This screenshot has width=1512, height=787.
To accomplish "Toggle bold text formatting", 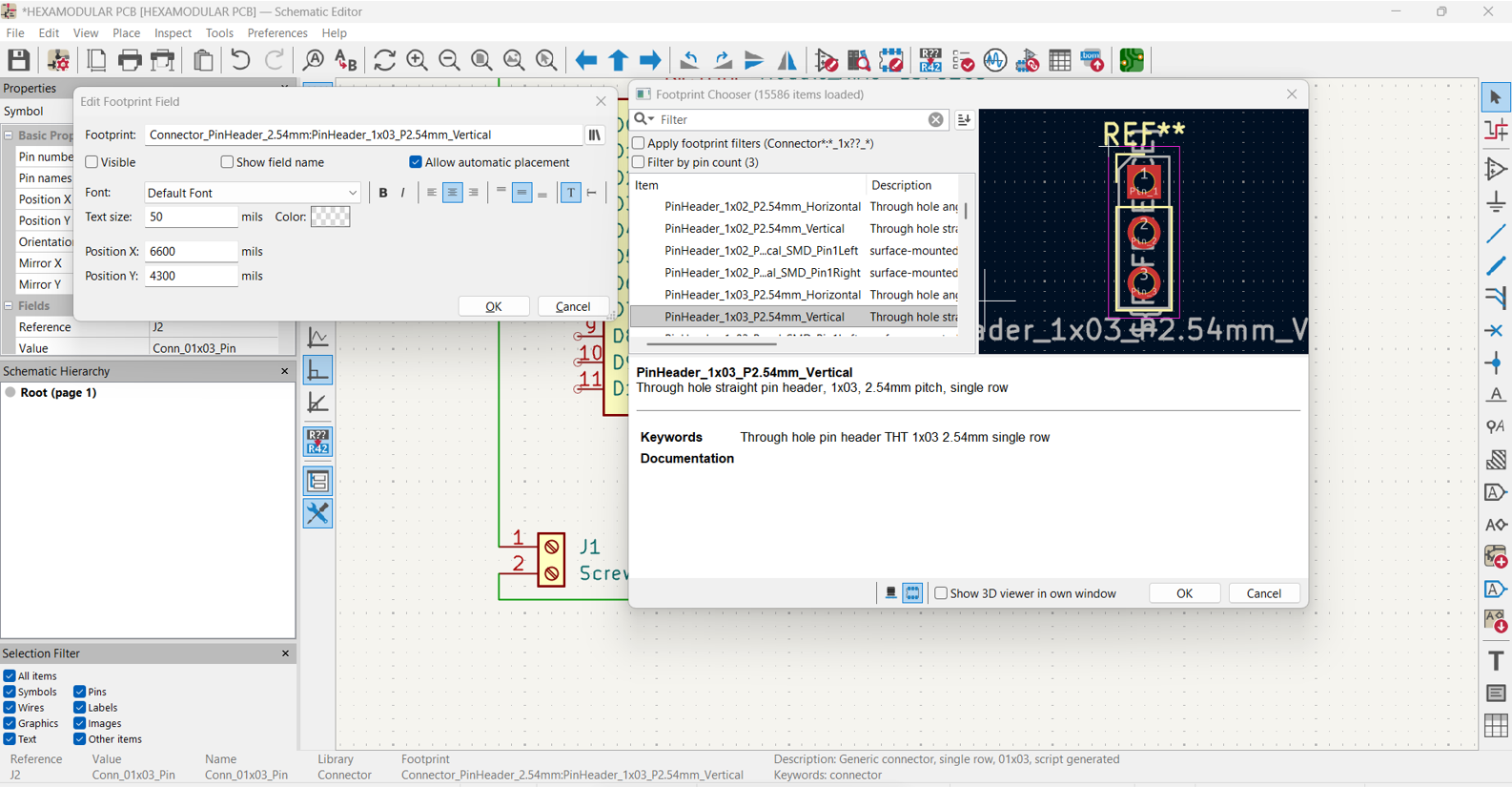I will (x=383, y=193).
